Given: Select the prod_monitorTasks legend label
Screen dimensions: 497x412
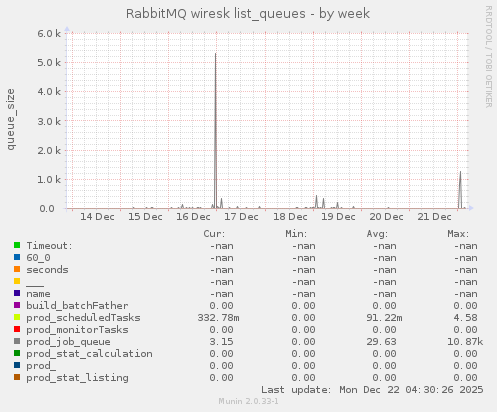Looking at the screenshot, I should pyautogui.click(x=77, y=330).
